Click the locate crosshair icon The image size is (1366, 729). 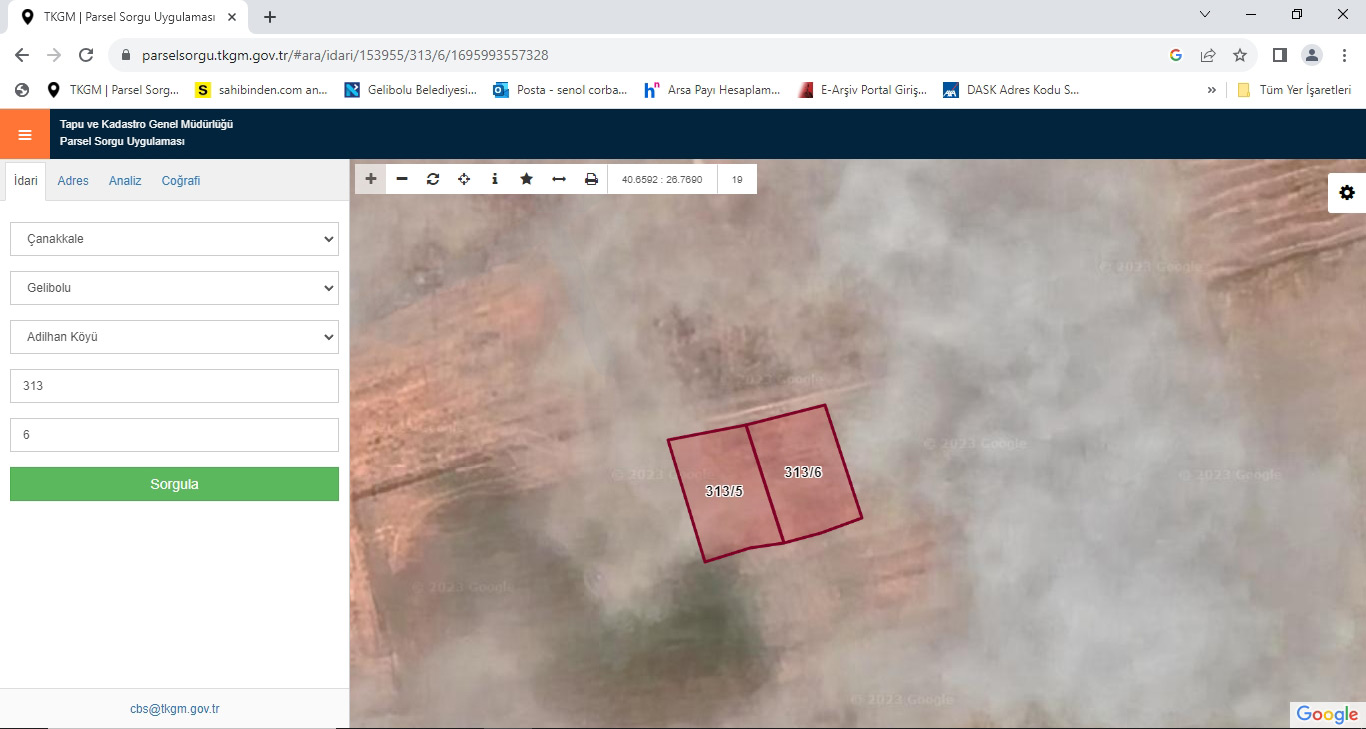(x=464, y=179)
